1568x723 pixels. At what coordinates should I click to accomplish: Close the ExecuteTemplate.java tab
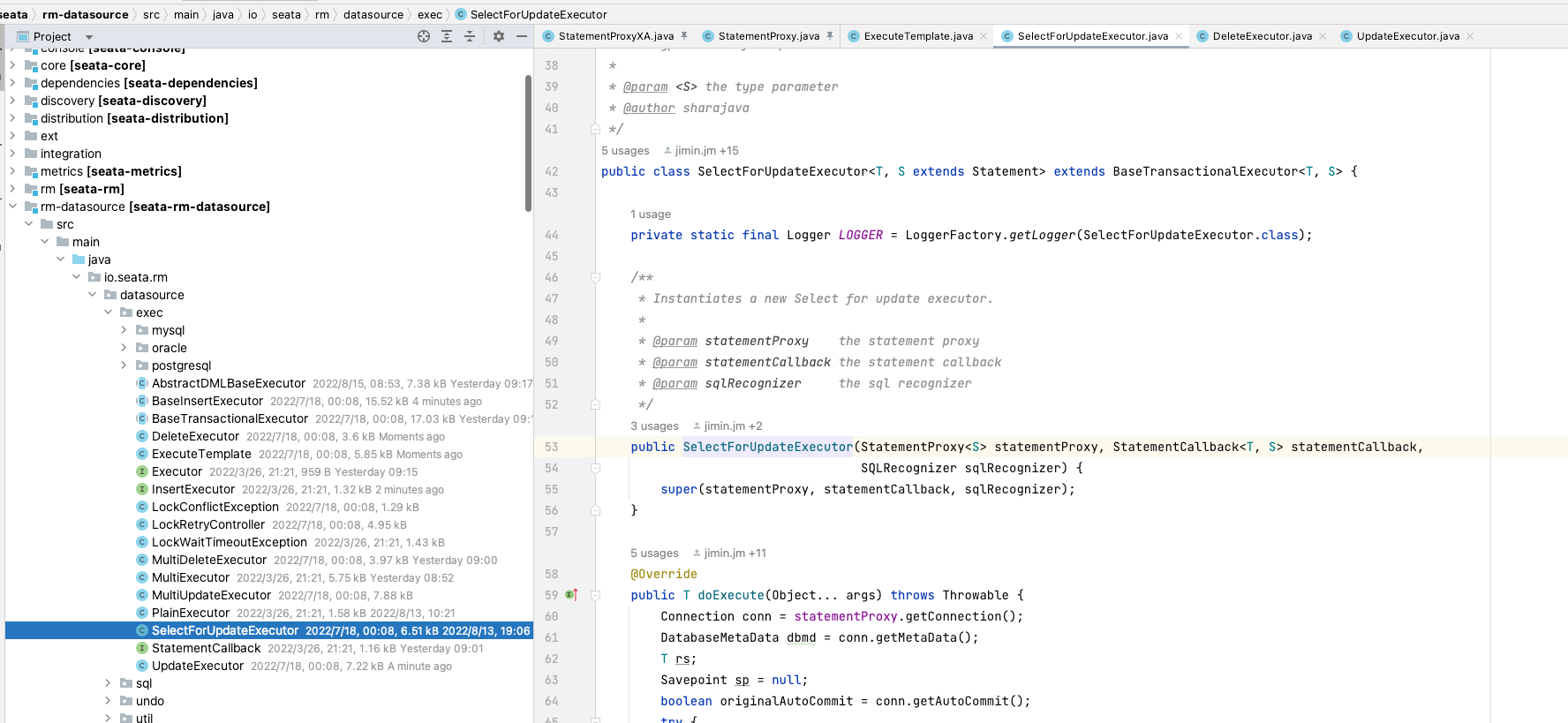(x=984, y=36)
